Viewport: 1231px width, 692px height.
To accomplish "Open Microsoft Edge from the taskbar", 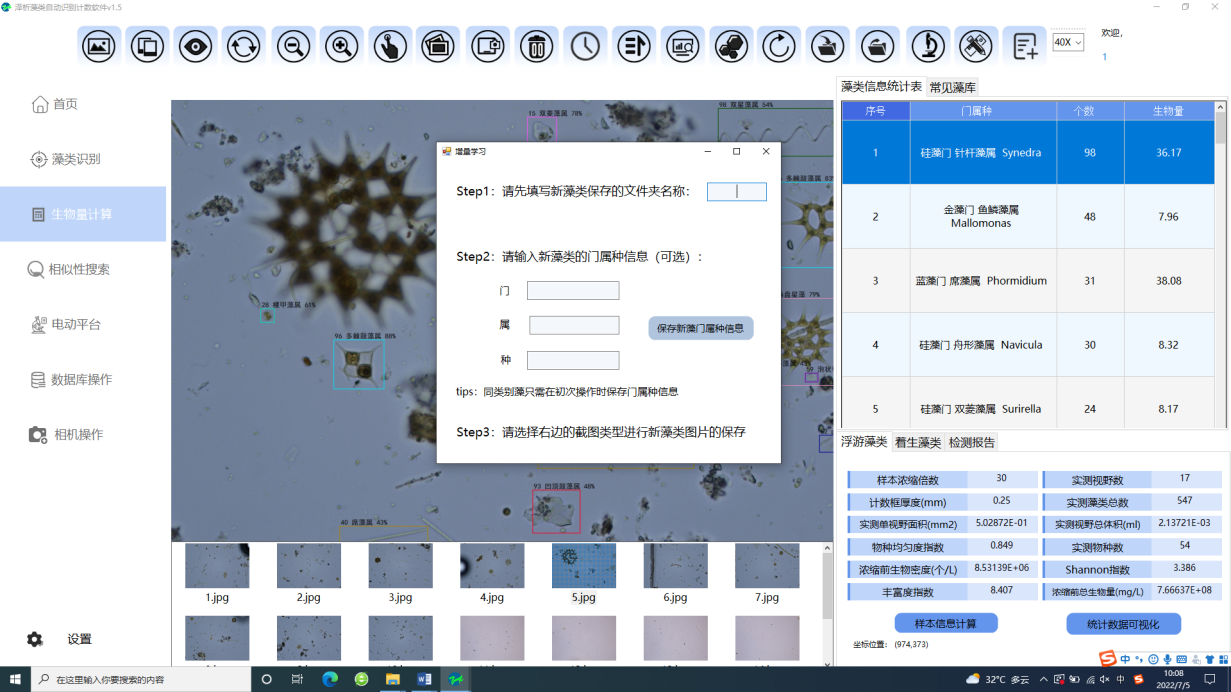I will (330, 679).
